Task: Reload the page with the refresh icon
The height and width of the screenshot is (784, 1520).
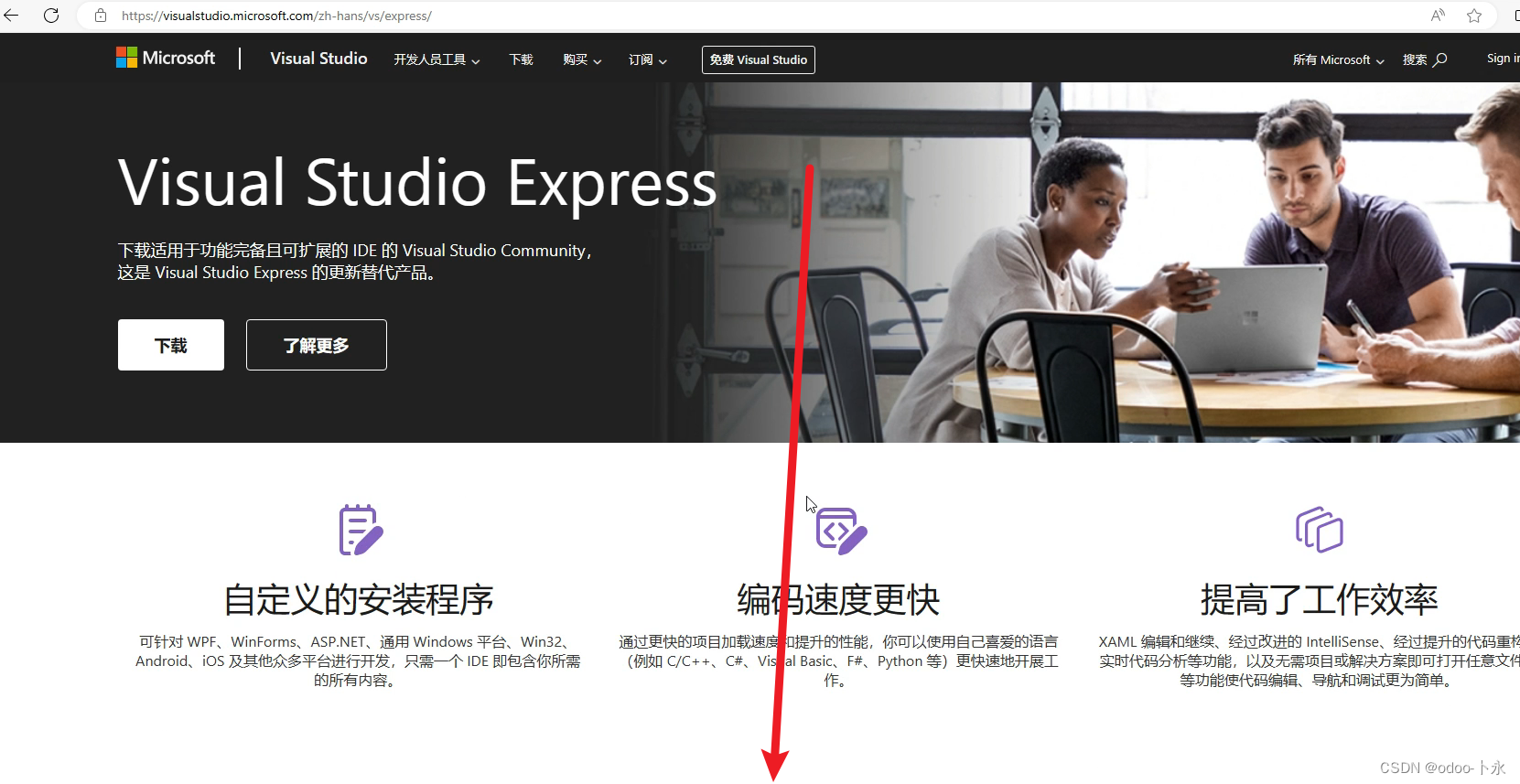Action: tap(51, 16)
